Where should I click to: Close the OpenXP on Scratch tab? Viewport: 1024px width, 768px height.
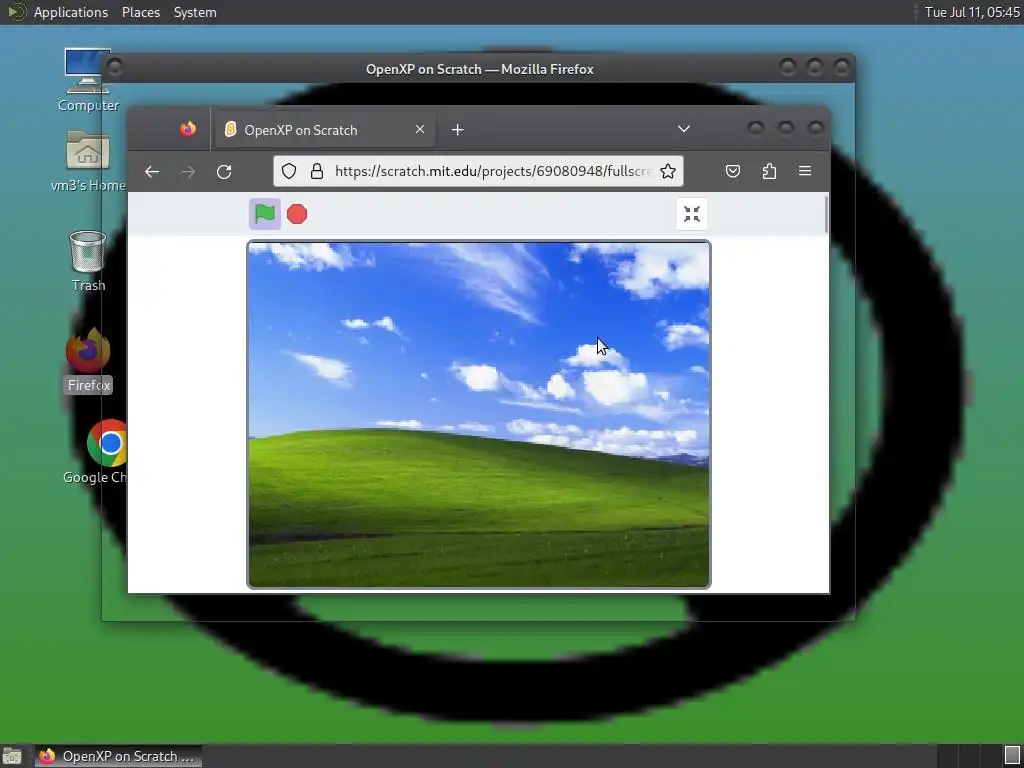[x=420, y=129]
